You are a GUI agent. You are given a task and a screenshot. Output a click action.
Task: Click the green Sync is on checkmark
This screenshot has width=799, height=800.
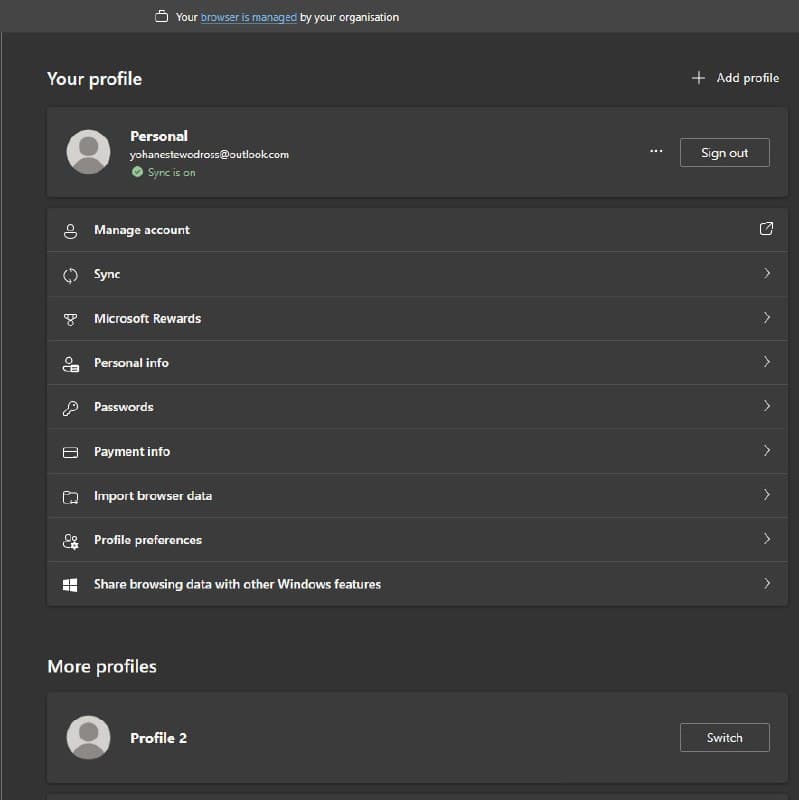pyautogui.click(x=137, y=172)
